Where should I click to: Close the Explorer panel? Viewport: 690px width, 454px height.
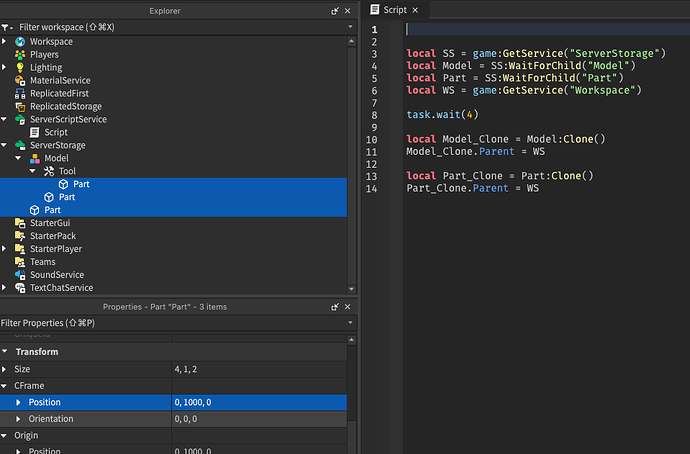pos(348,11)
